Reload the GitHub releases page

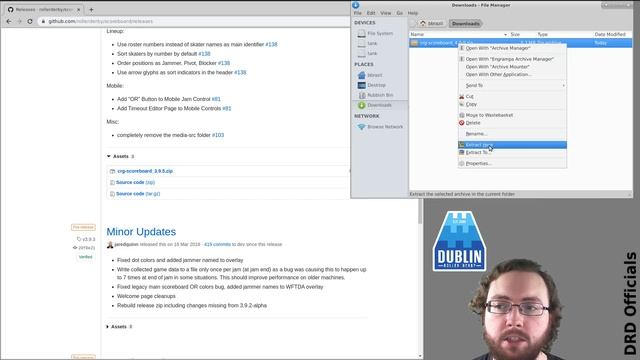30,21
